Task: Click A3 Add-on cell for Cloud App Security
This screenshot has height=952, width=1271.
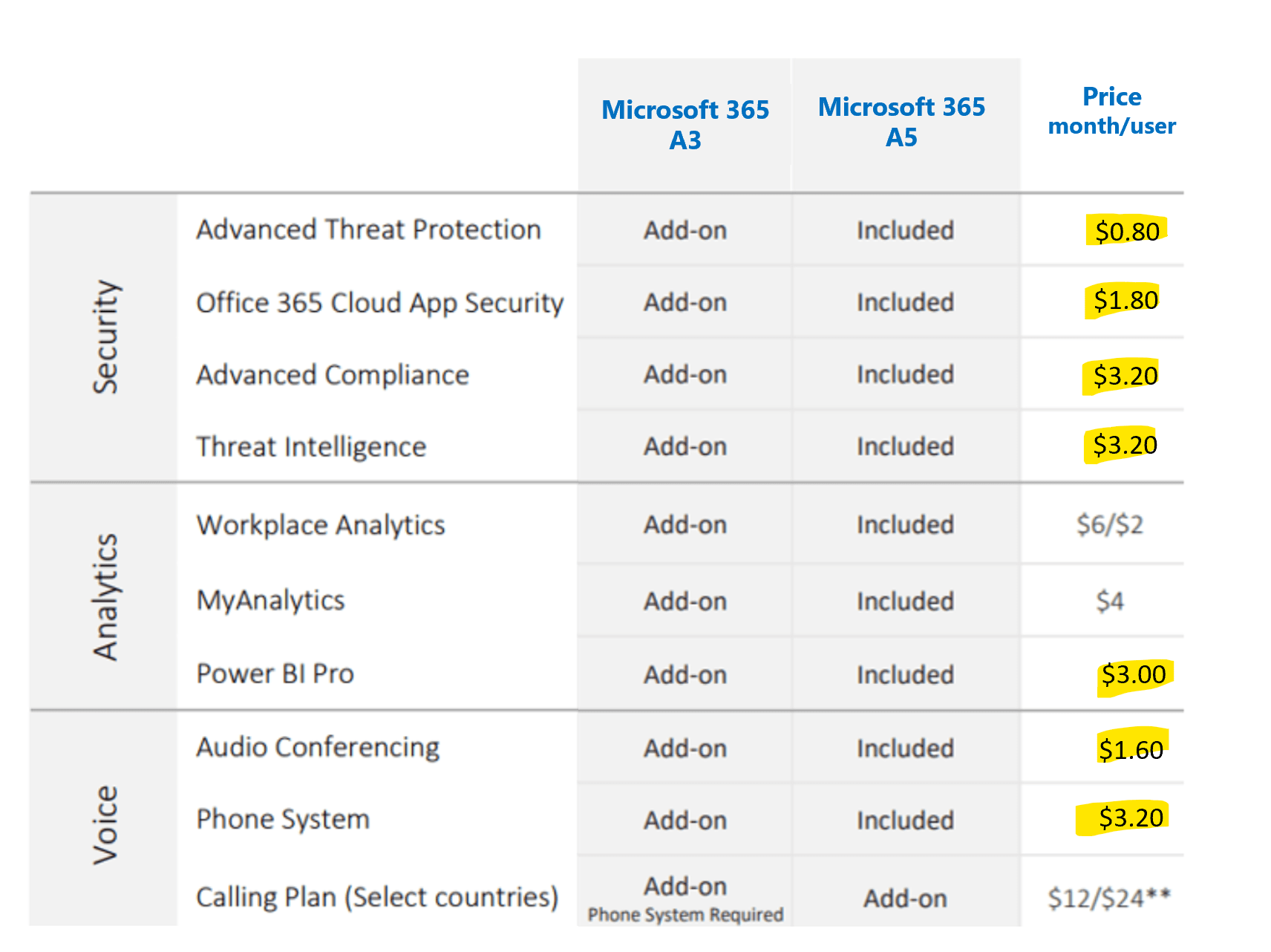Action: pyautogui.click(x=685, y=302)
